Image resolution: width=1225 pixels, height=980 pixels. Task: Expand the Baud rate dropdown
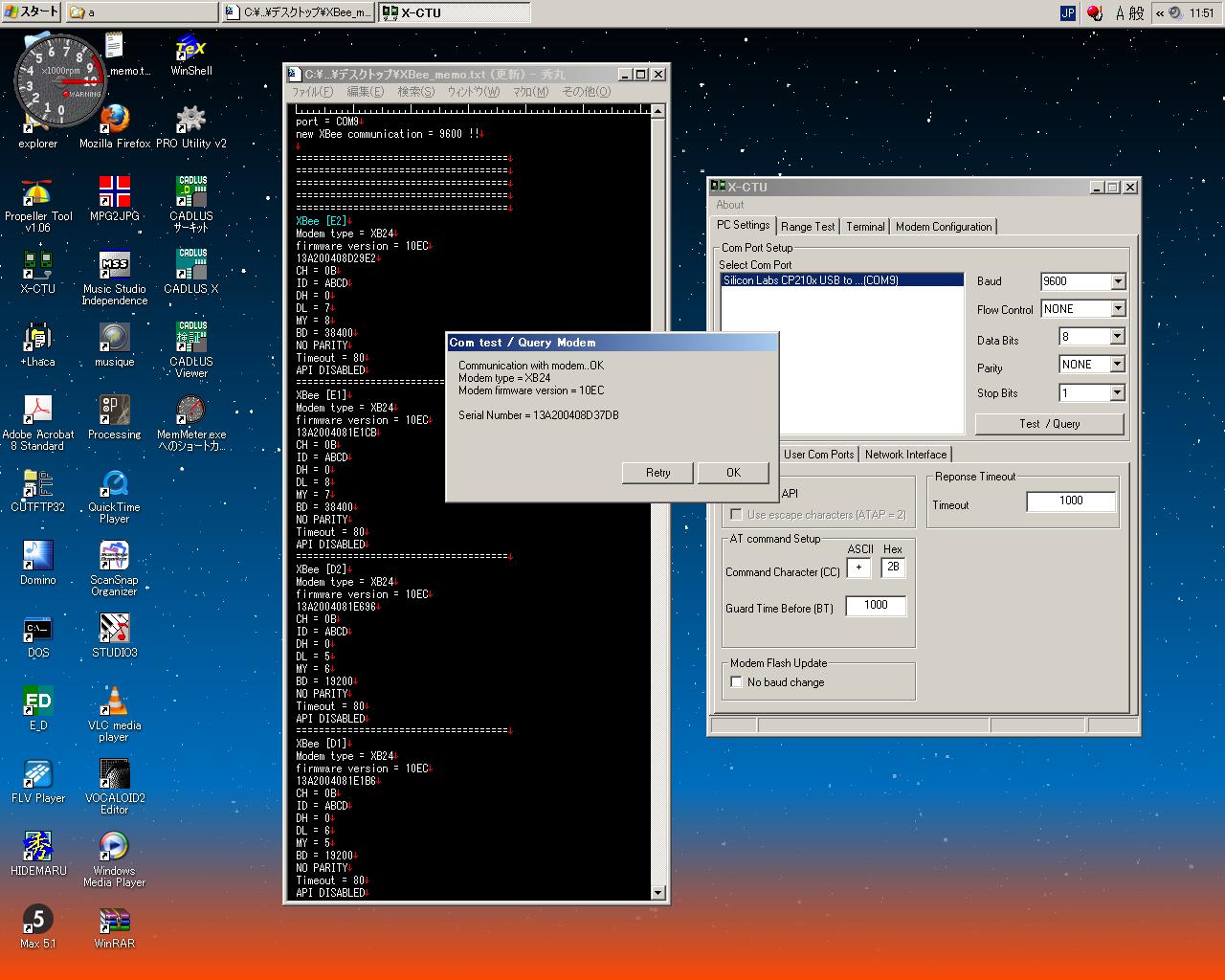click(1117, 281)
